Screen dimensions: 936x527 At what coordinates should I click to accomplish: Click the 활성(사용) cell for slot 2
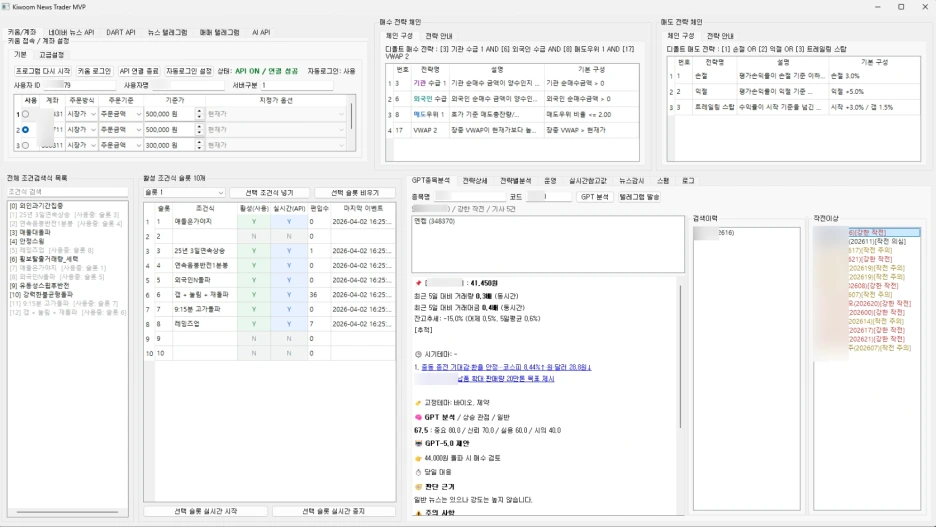click(254, 236)
